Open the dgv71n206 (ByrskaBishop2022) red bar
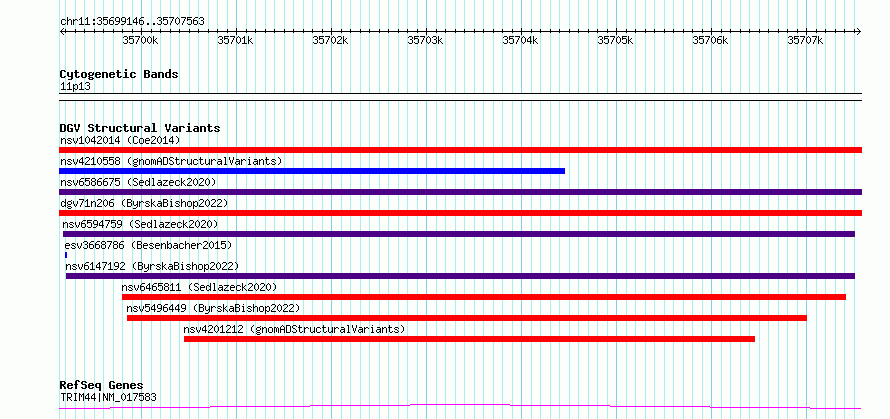The width and height of the screenshot is (890, 419). tap(460, 213)
